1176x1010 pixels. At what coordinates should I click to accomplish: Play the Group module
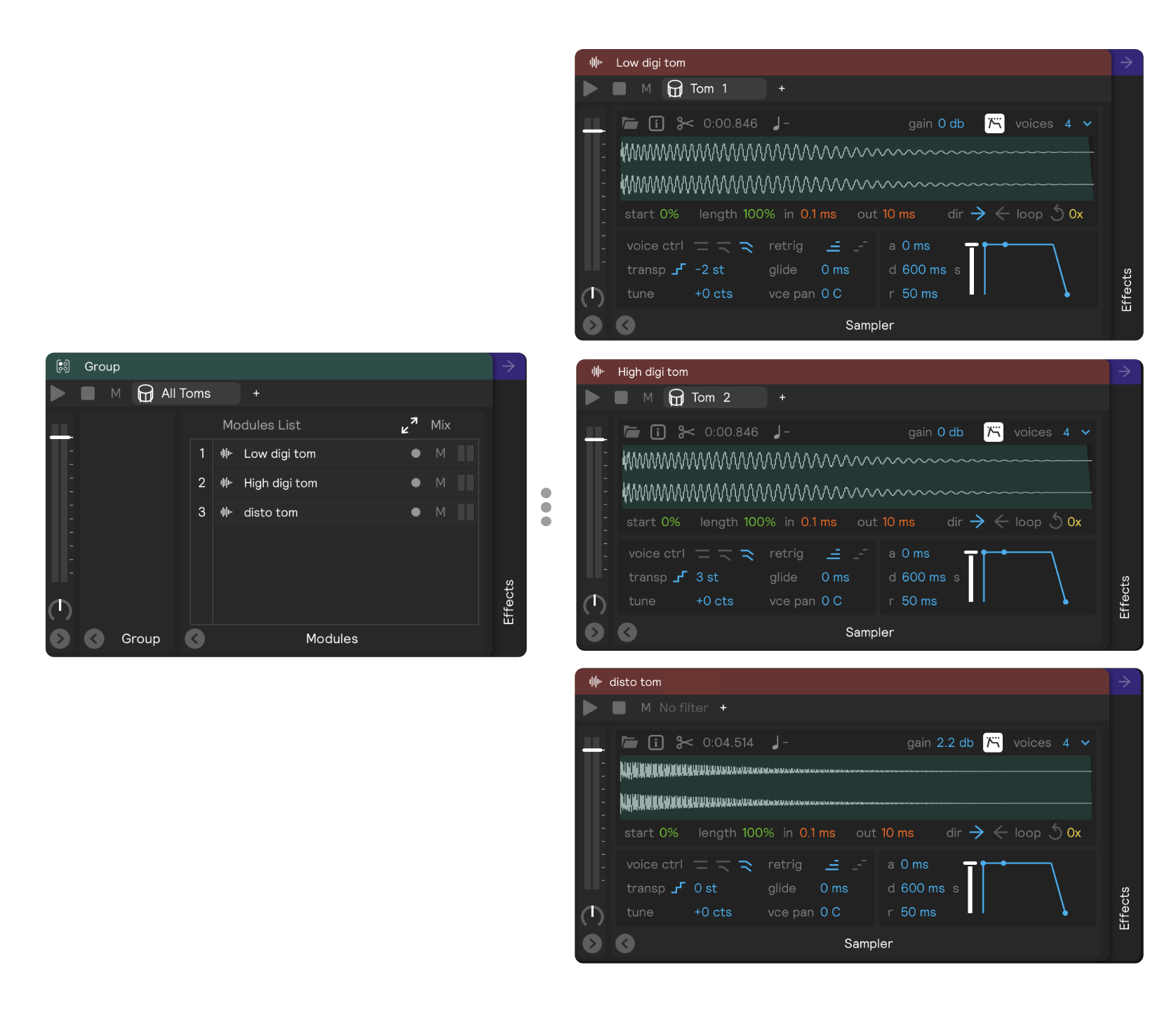(x=58, y=393)
